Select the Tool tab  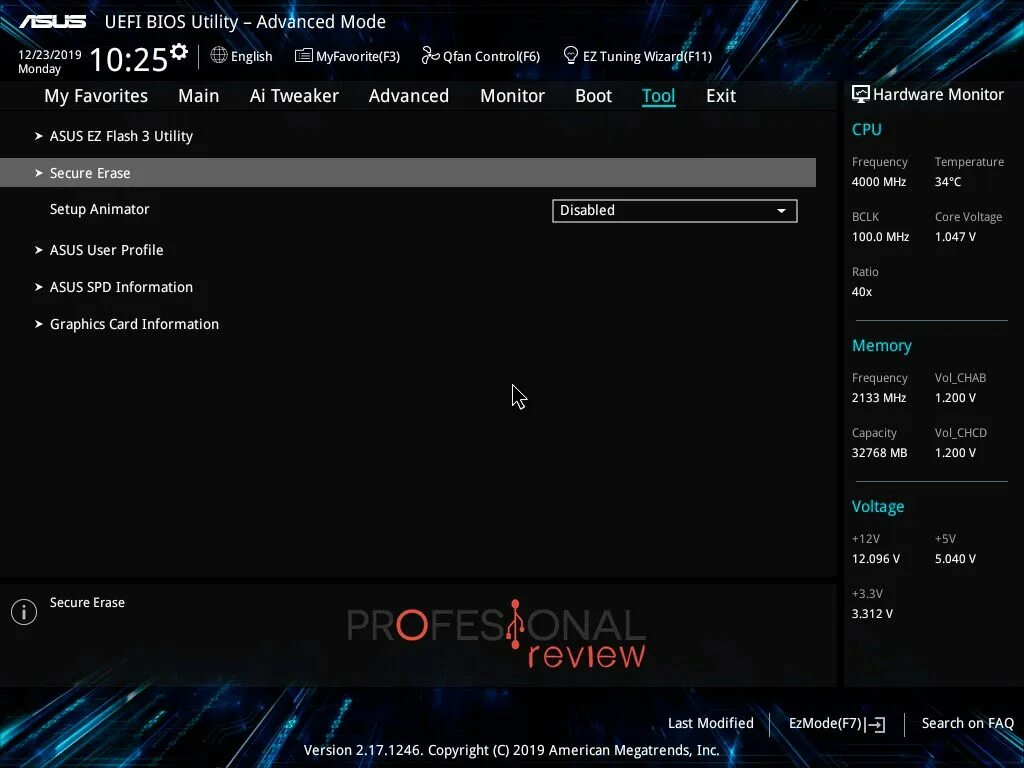(658, 96)
